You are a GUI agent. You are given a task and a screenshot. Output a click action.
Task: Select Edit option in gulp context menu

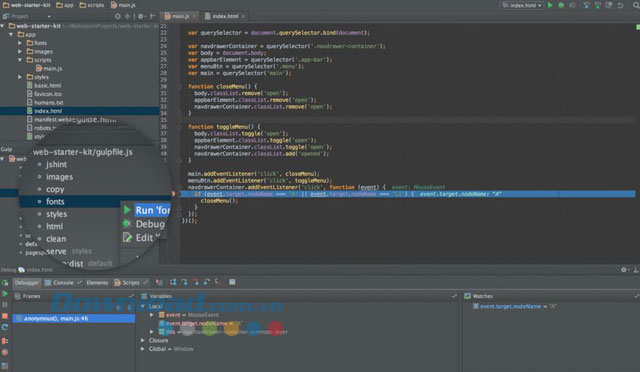[142, 238]
